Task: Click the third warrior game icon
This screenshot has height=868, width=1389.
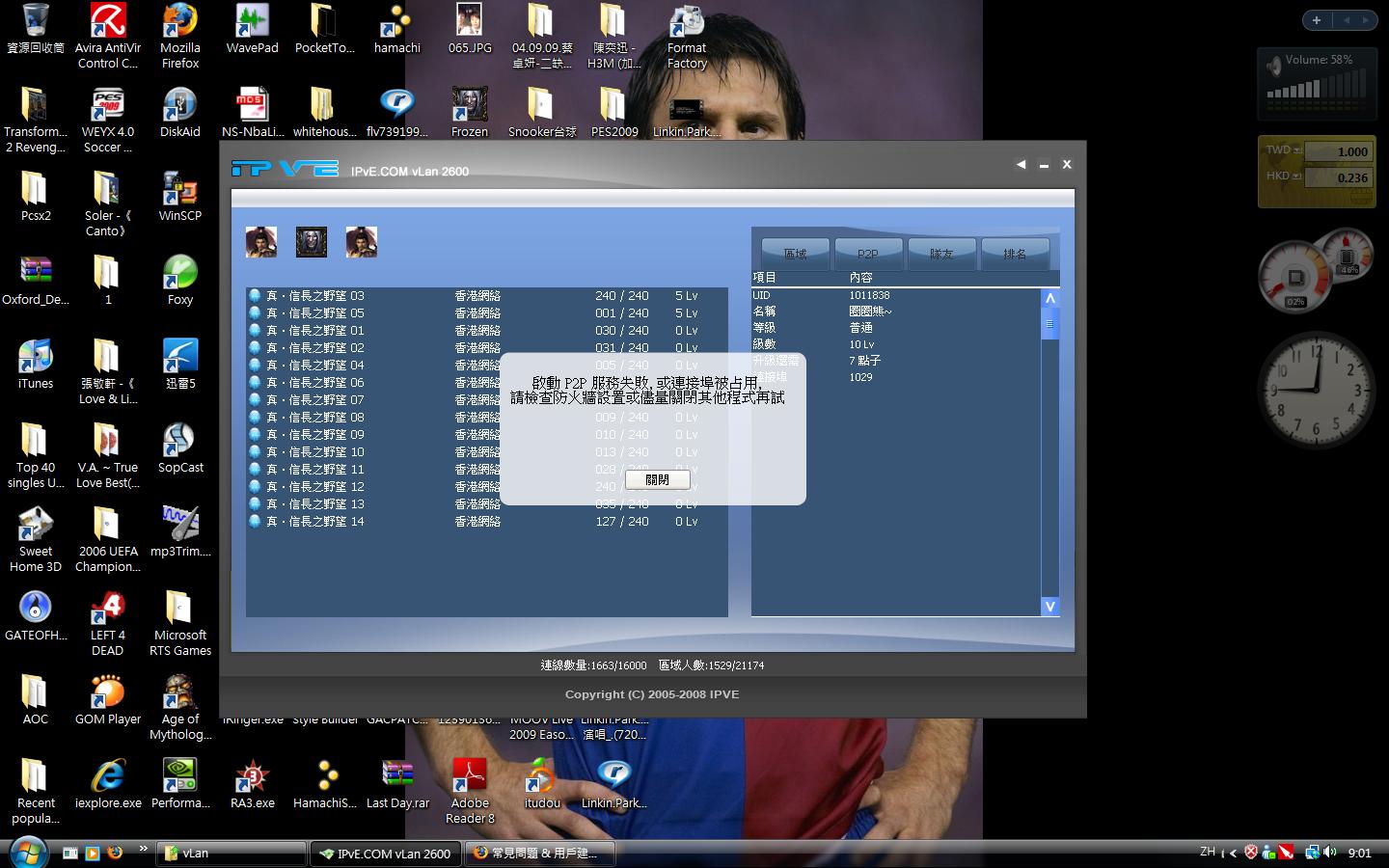Action: [x=362, y=242]
